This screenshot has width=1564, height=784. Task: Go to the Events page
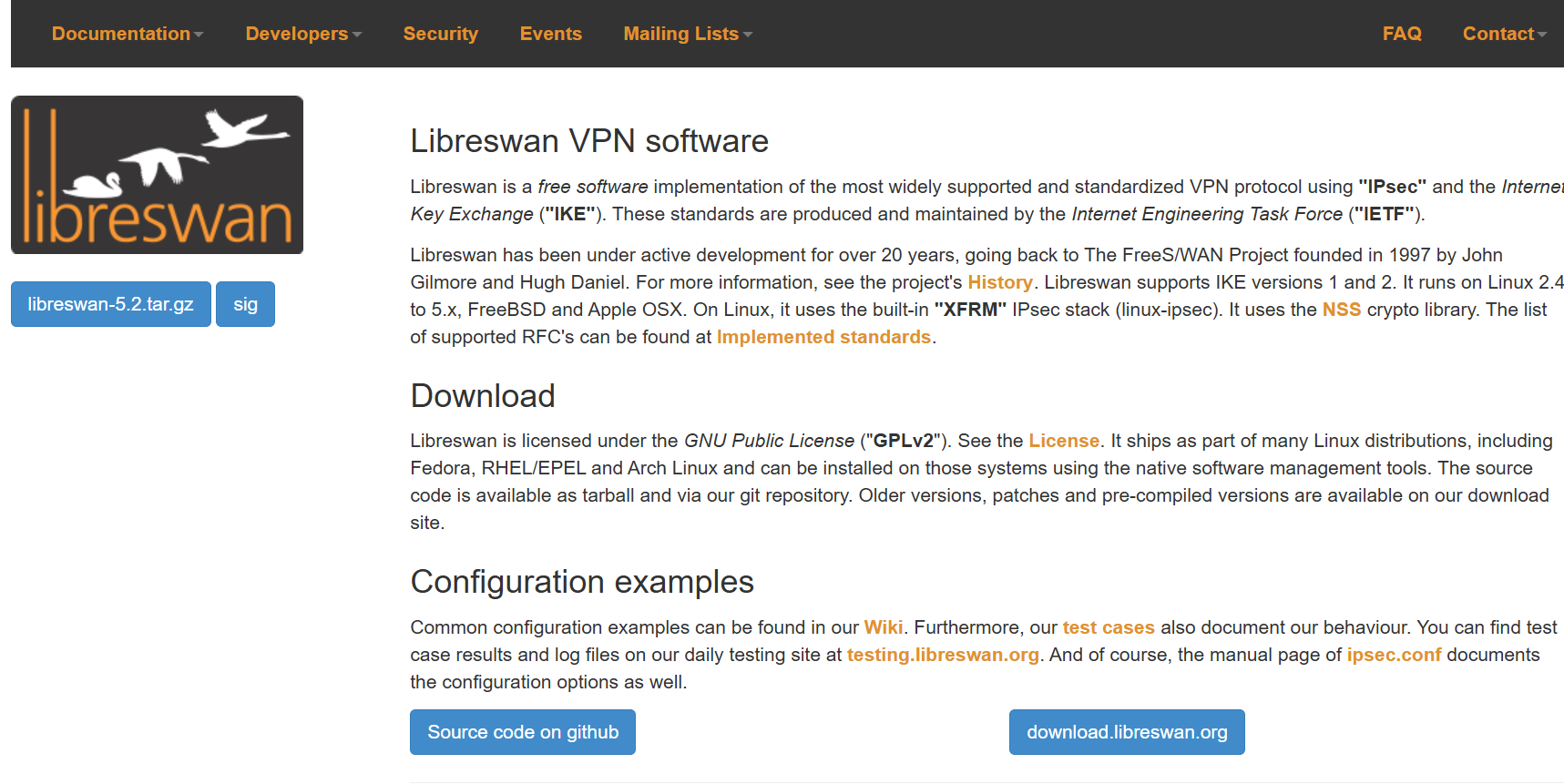tap(550, 34)
